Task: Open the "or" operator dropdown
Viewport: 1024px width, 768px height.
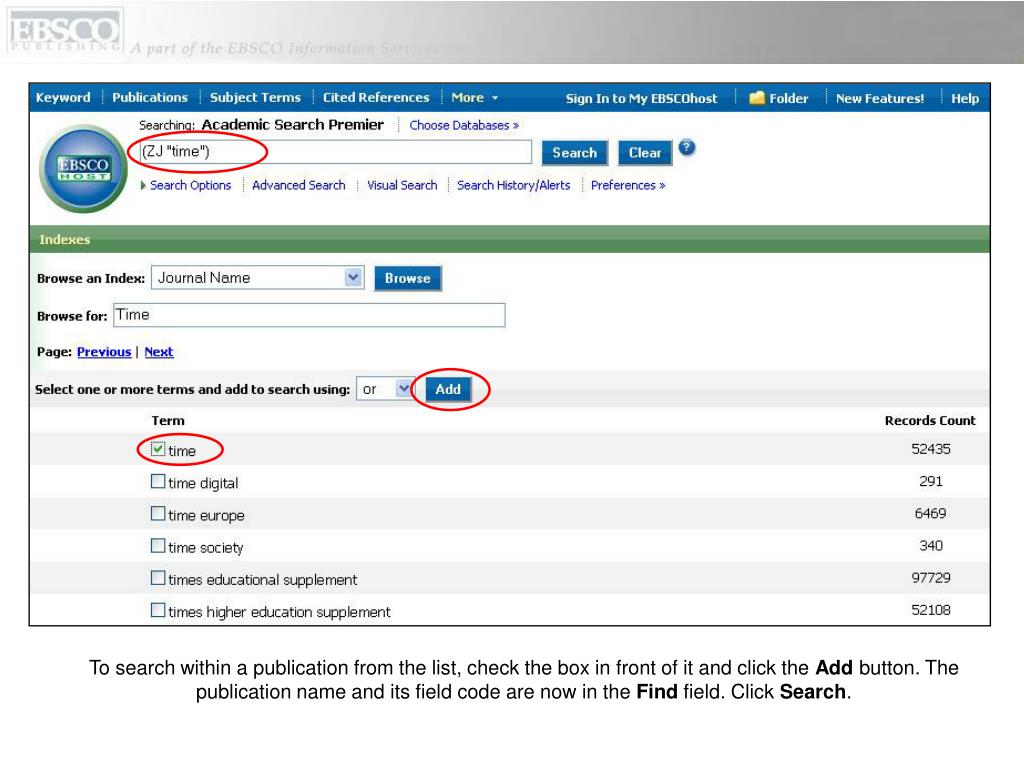Action: pyautogui.click(x=404, y=389)
